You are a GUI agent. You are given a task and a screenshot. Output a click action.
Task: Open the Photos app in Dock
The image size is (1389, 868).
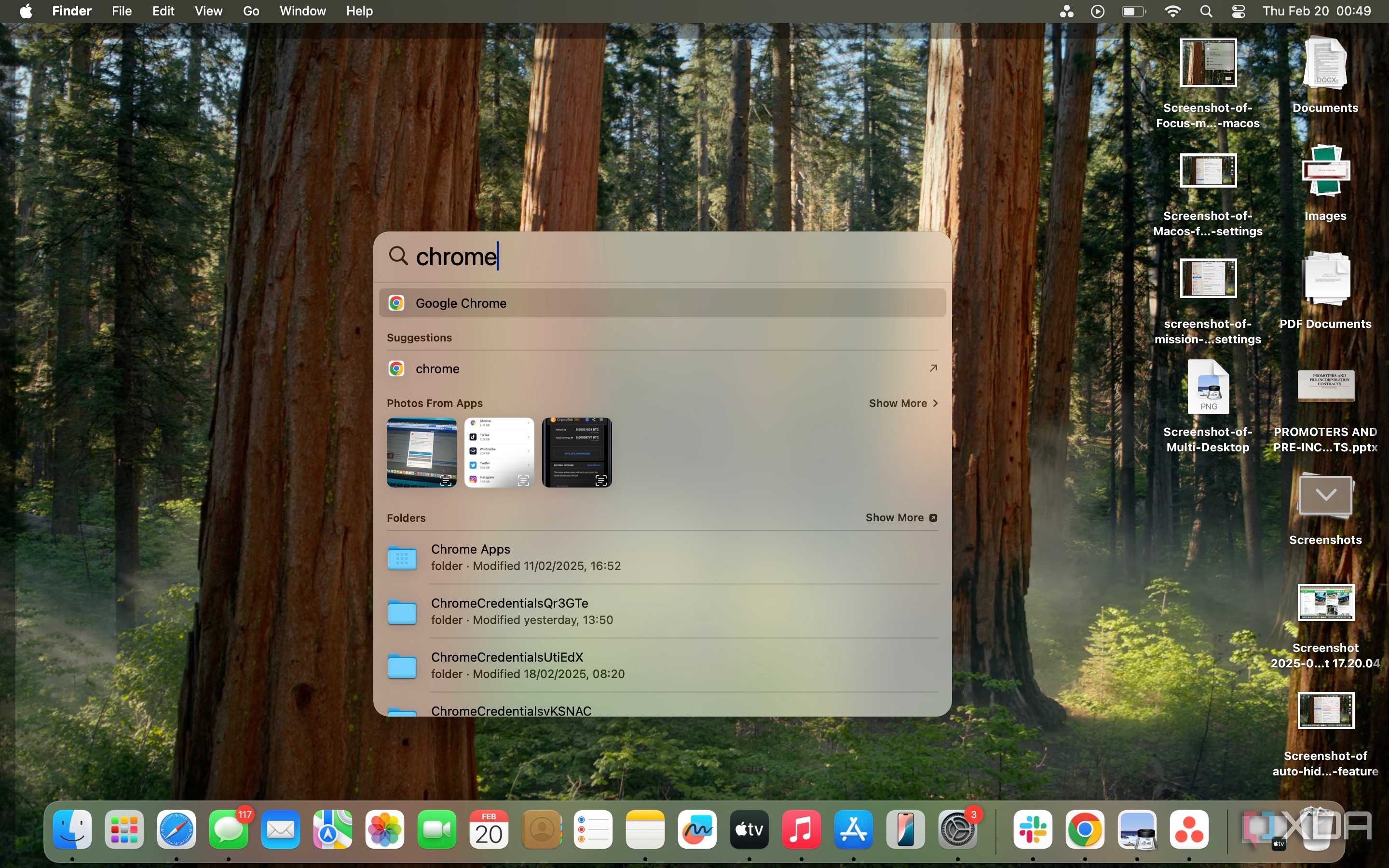pyautogui.click(x=384, y=829)
